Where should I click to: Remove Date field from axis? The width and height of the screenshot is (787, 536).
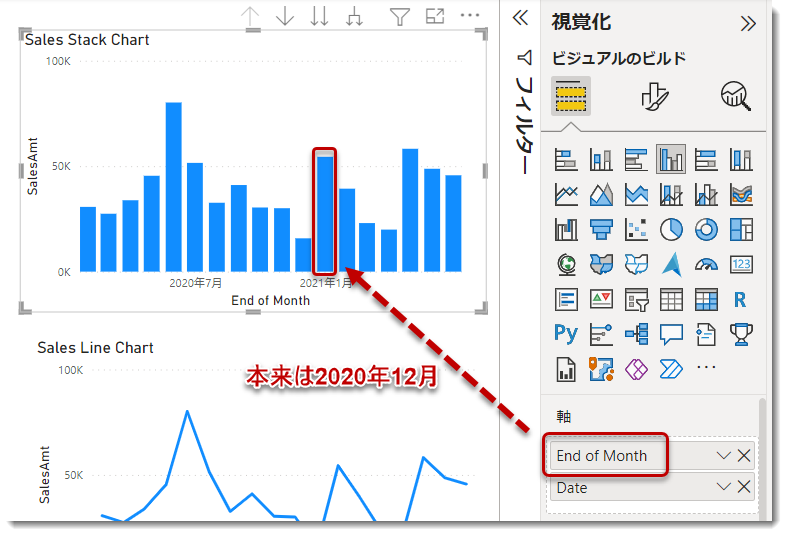[x=744, y=487]
